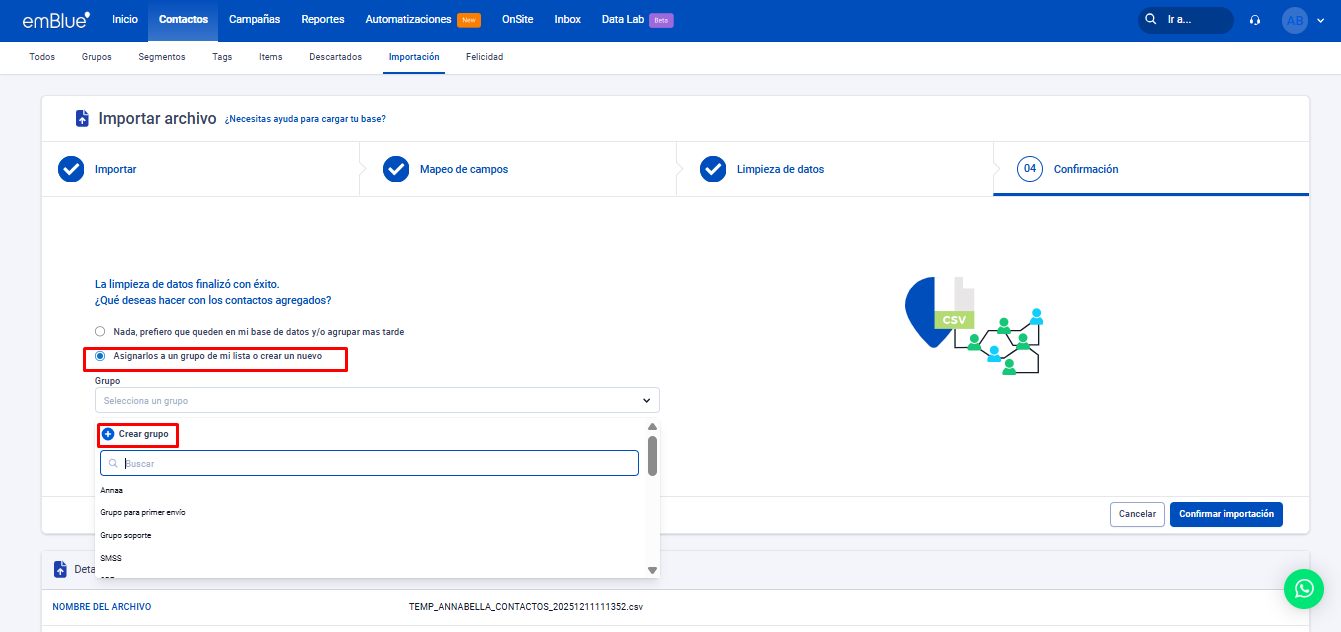Click the Buscar group search field
Viewport: 1341px width, 632px height.
coord(369,463)
